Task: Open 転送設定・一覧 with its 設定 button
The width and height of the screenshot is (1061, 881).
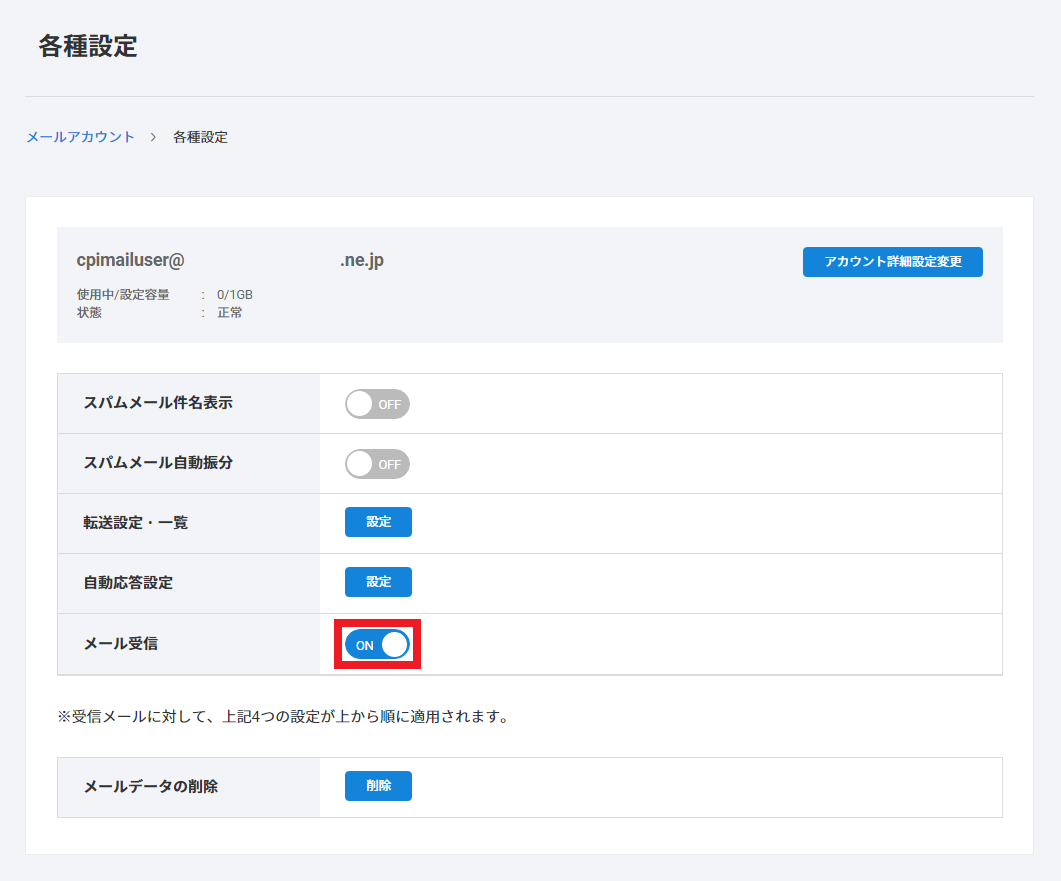Action: (x=378, y=522)
